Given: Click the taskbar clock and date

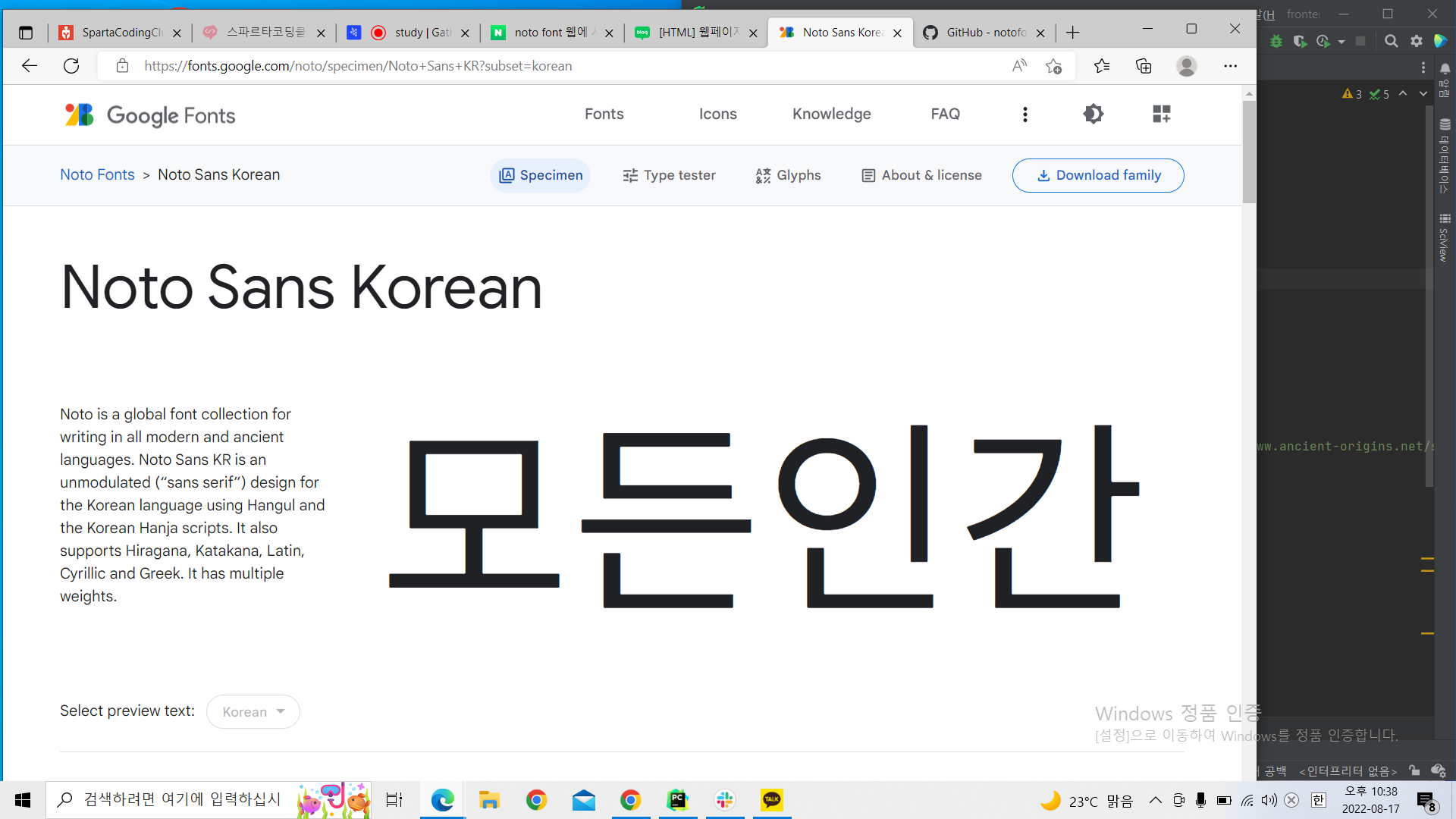Looking at the screenshot, I should click(x=1370, y=800).
